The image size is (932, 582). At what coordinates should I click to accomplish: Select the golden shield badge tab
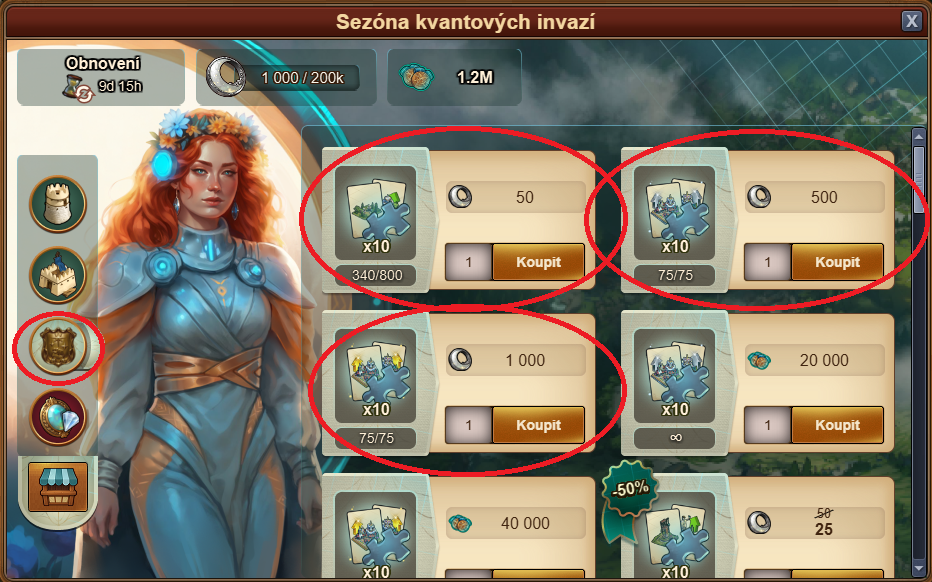pos(58,346)
